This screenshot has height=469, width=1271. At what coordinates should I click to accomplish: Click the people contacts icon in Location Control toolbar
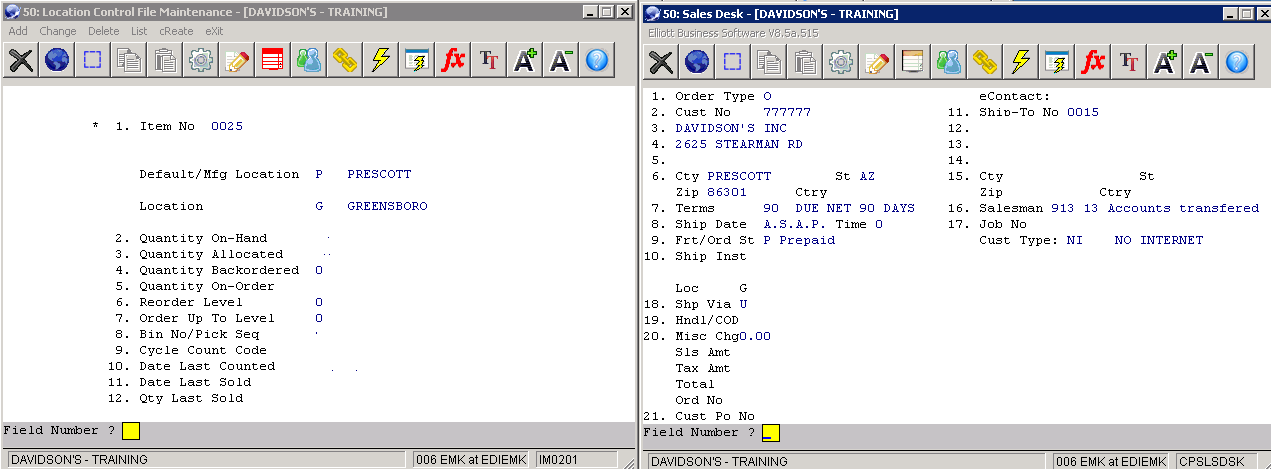[308, 60]
